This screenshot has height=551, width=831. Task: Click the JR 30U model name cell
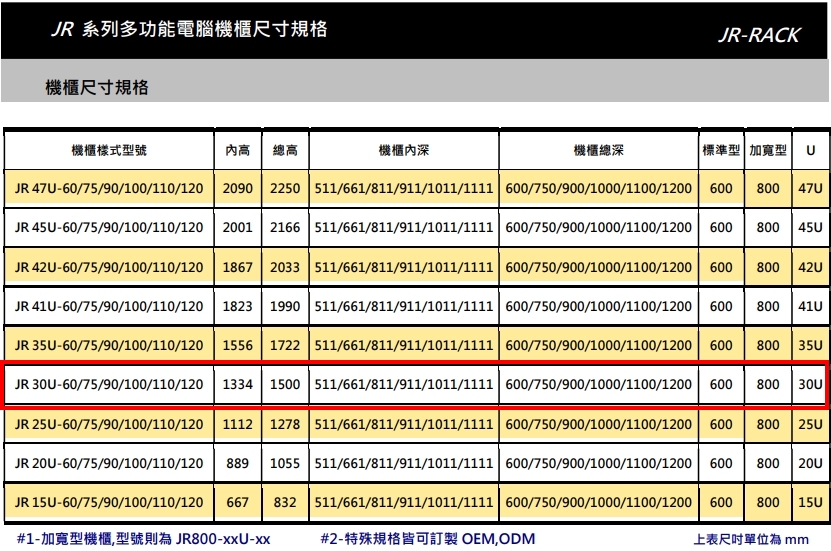(x=110, y=385)
